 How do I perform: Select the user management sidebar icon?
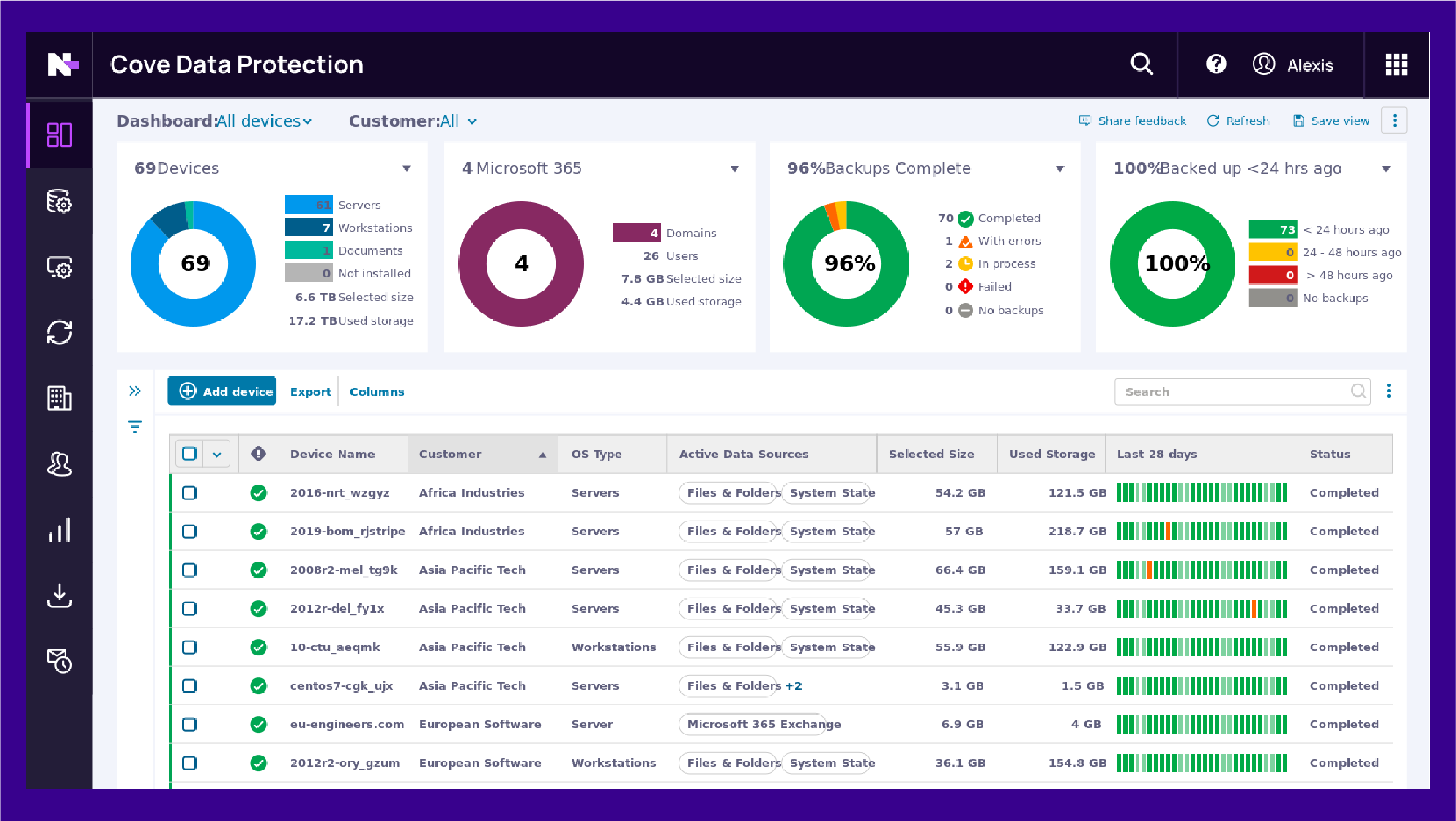(x=59, y=464)
